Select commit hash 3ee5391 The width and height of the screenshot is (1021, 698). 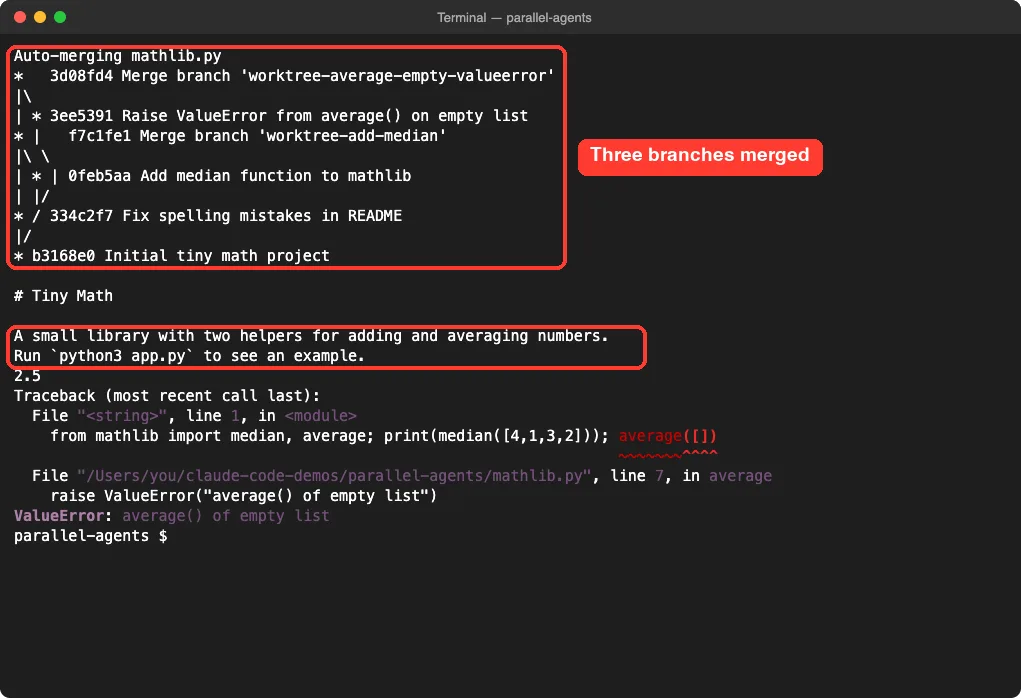[81, 116]
